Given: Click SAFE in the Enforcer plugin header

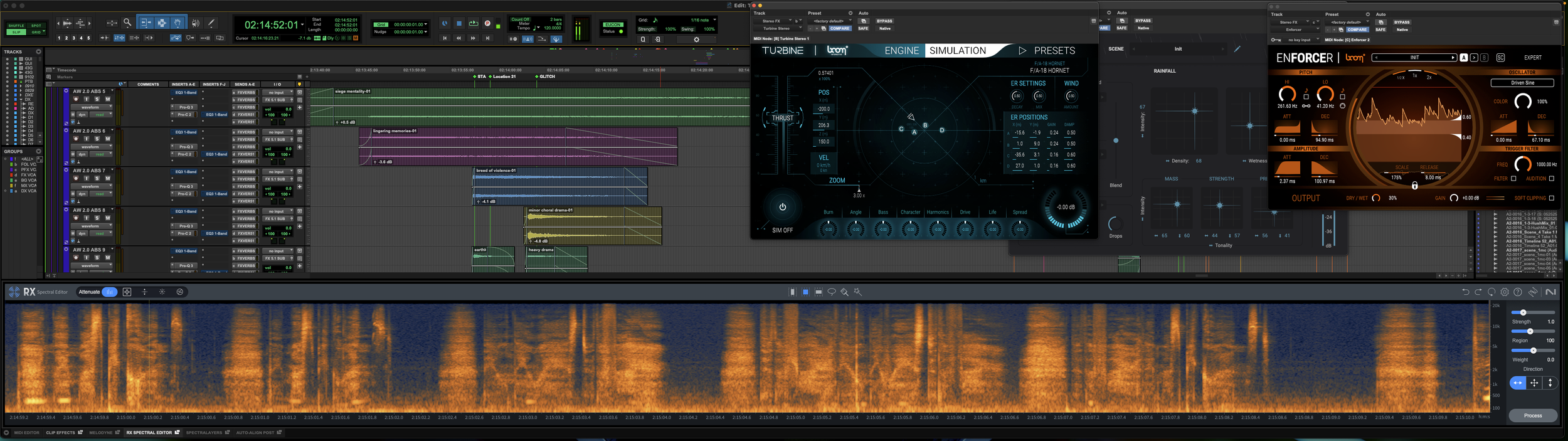Looking at the screenshot, I should (1380, 29).
